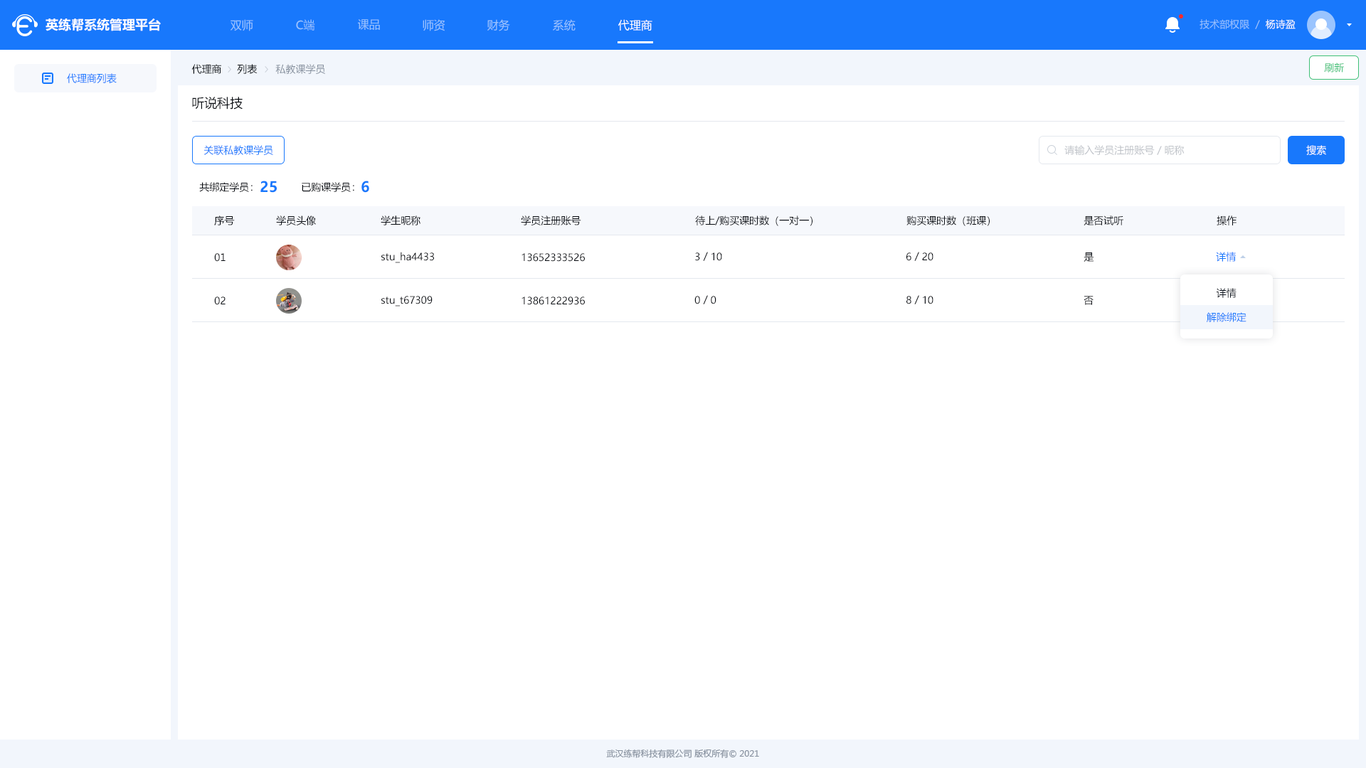The width and height of the screenshot is (1366, 768).
Task: Click the search magnifier icon in the input
Action: click(x=1052, y=150)
